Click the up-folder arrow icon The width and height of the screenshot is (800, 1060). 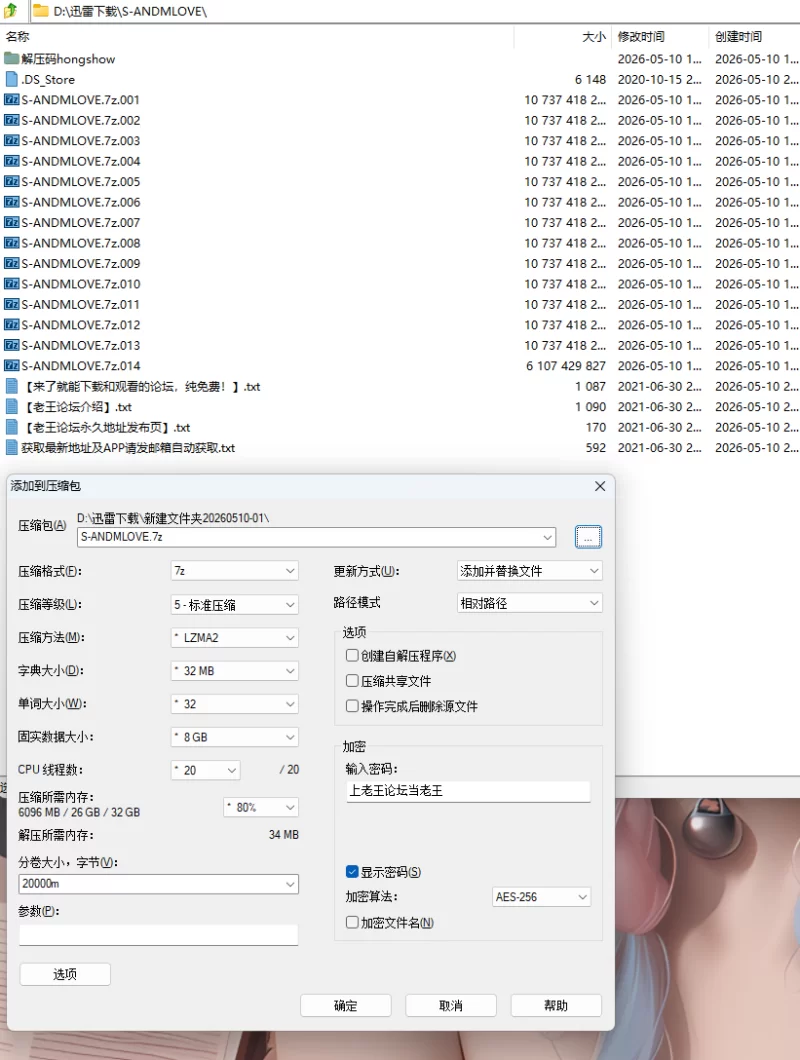click(x=10, y=10)
